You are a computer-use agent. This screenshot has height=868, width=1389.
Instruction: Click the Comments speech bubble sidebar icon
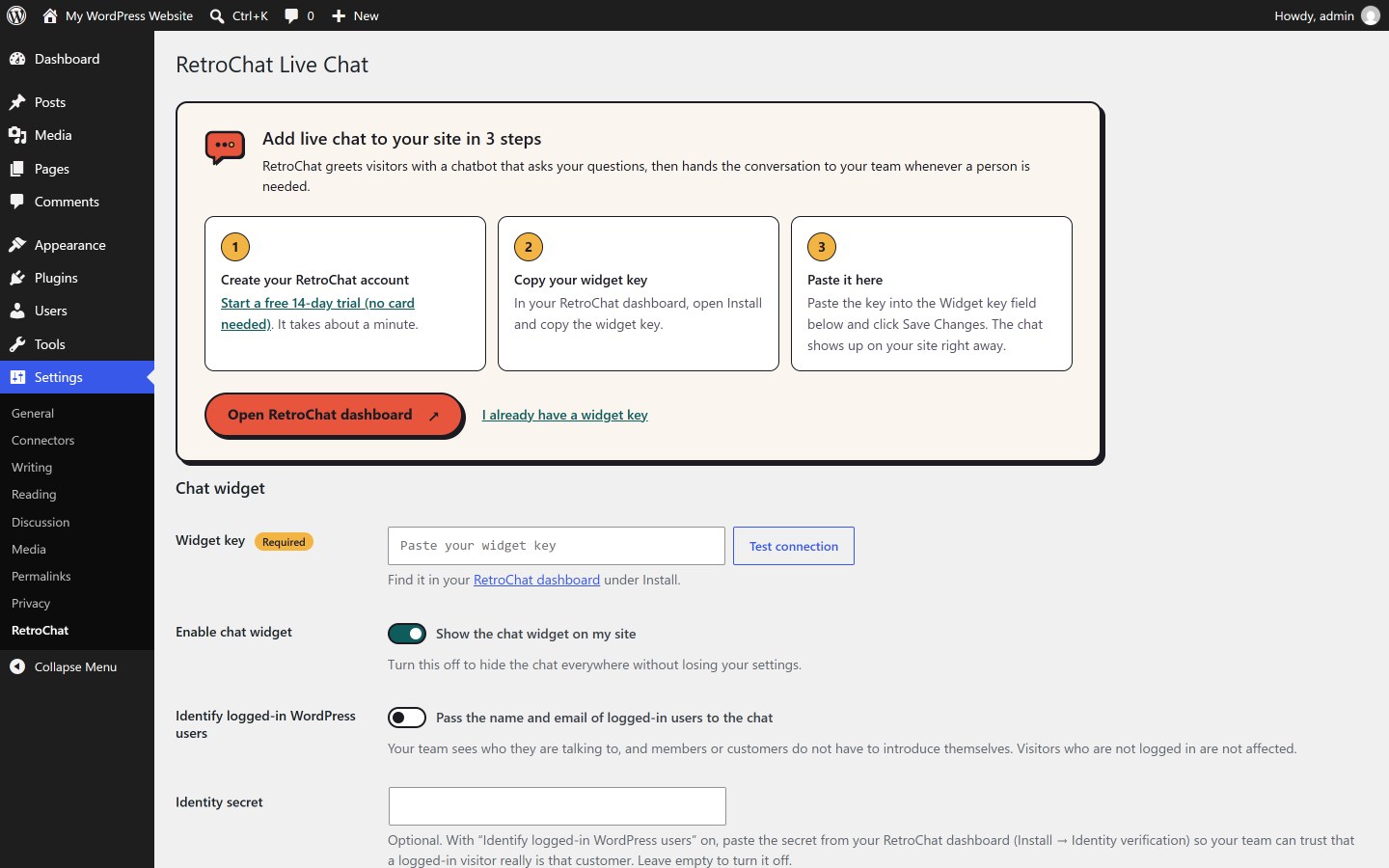click(x=17, y=202)
